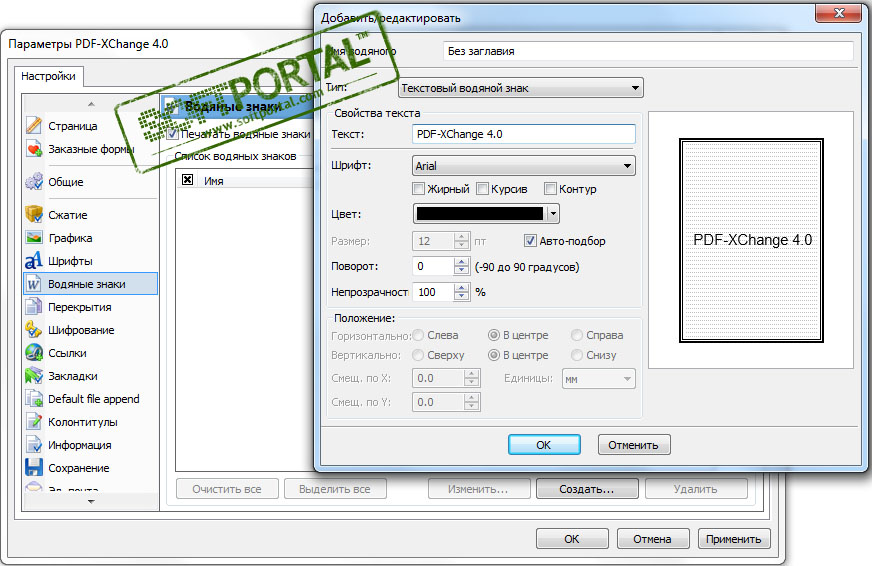Select vertical Сверху radio button
872x566 pixels.
(x=418, y=355)
